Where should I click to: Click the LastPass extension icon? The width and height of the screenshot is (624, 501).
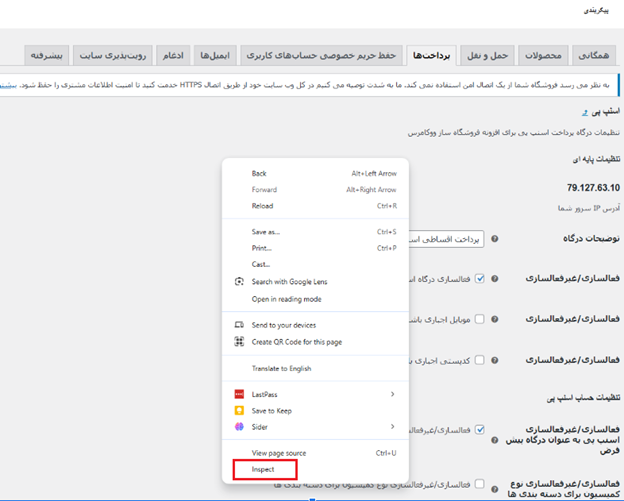pos(239,394)
